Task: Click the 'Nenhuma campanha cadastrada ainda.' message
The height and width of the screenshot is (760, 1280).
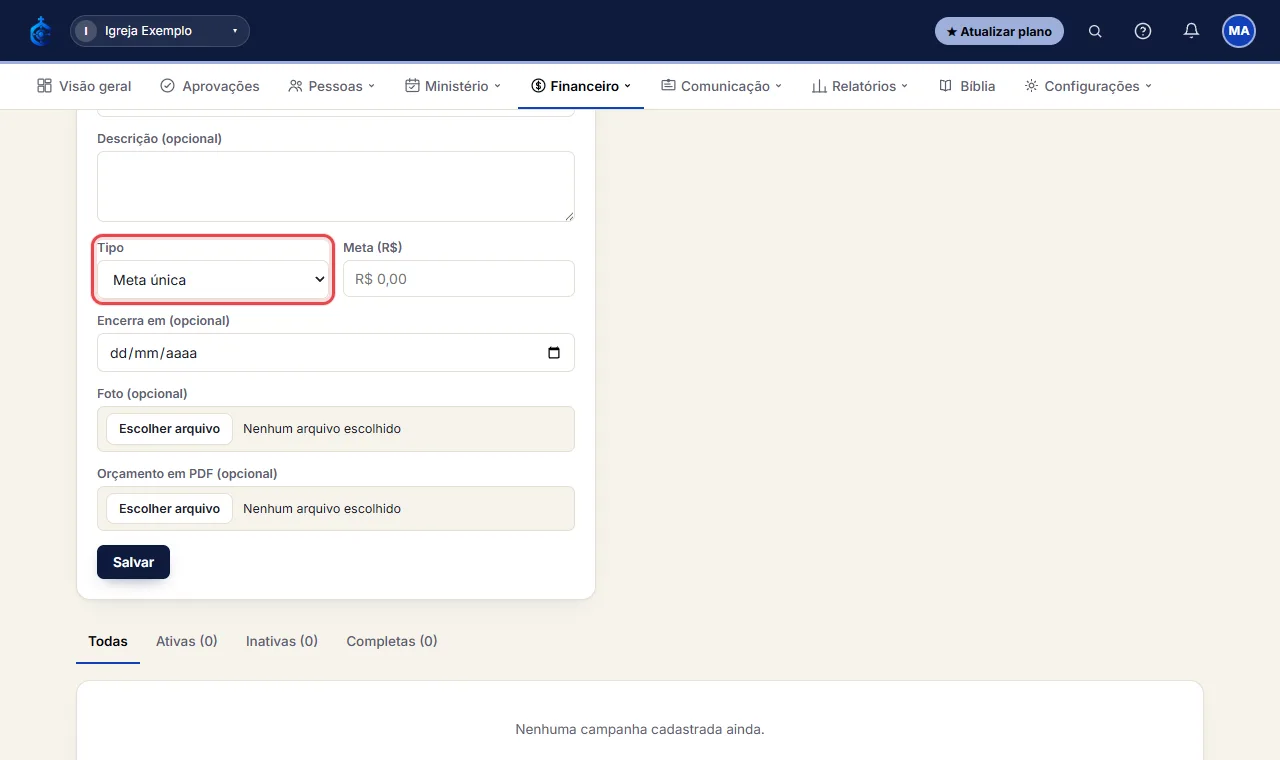Action: (x=640, y=729)
